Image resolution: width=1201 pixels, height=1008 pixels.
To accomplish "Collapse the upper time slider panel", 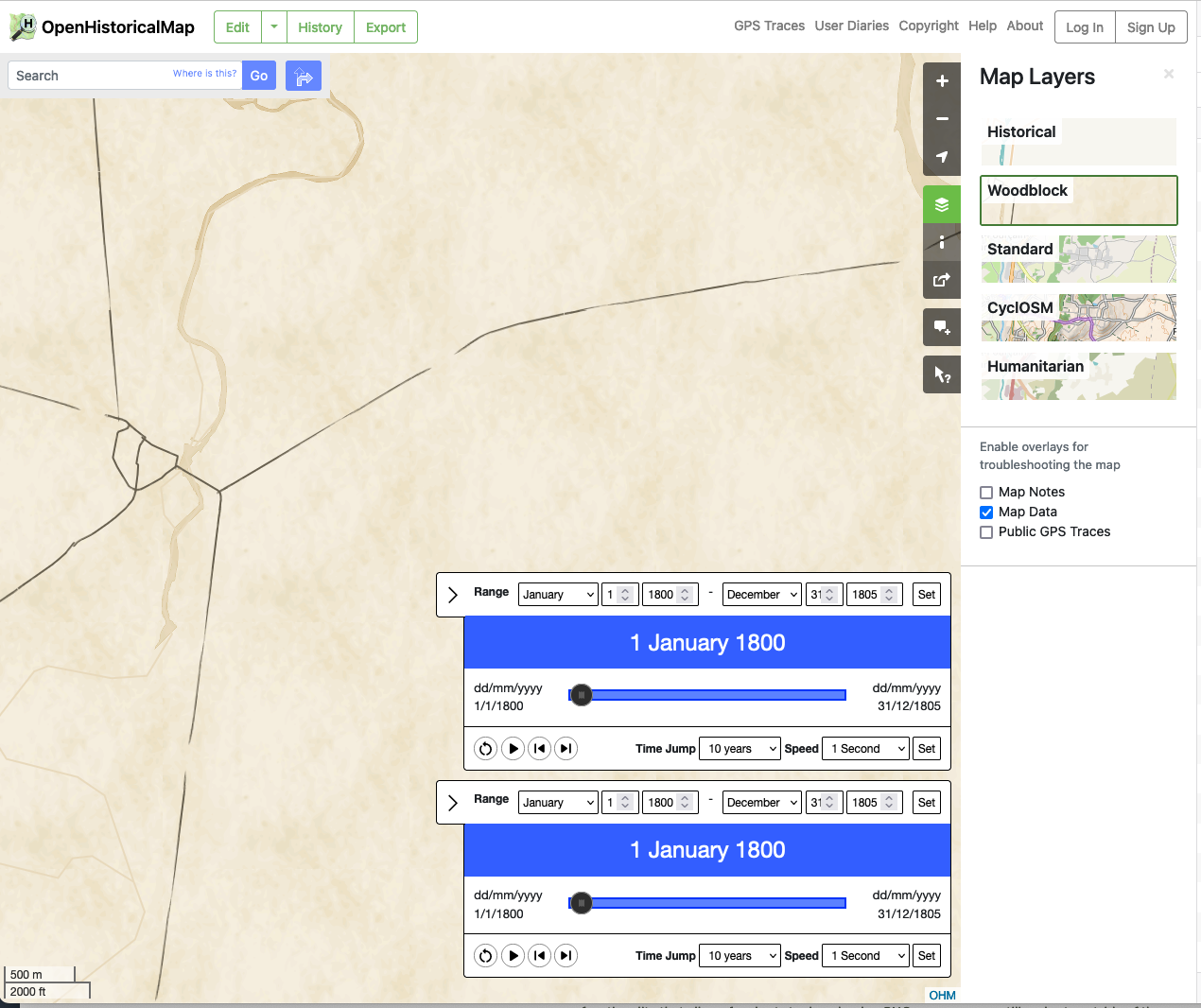I will 451,594.
